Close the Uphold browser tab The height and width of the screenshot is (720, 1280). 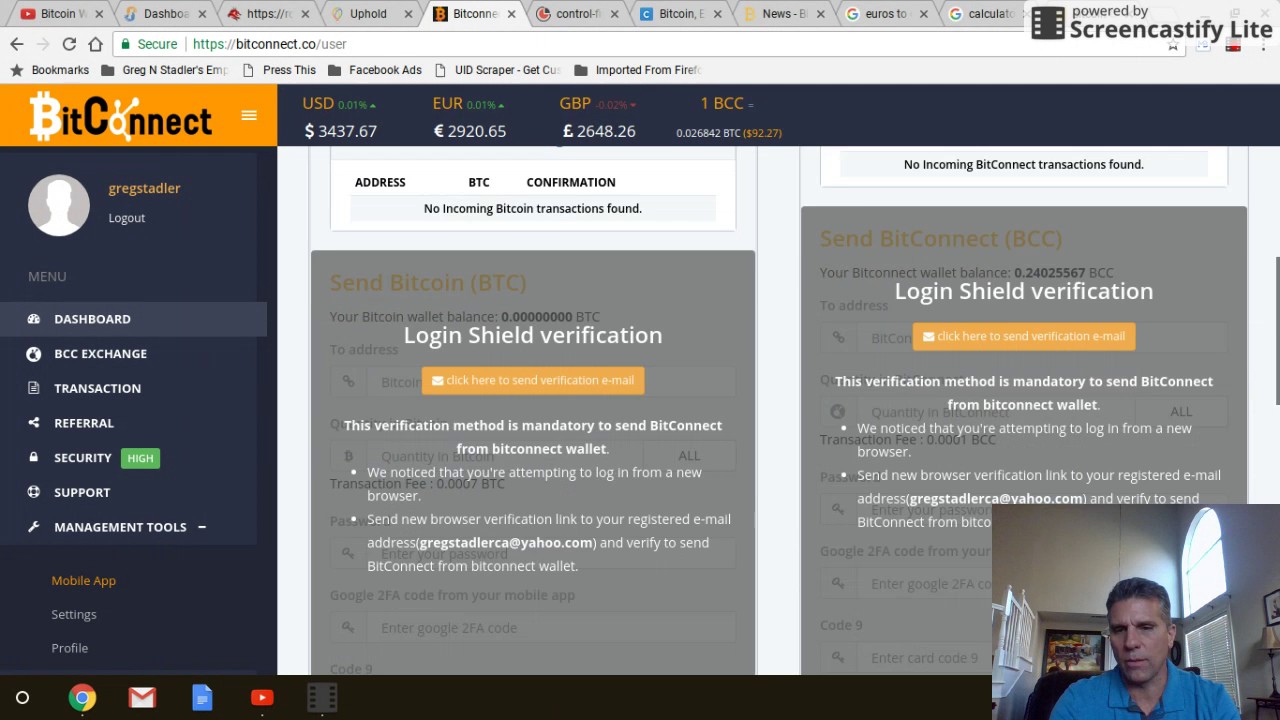click(408, 14)
